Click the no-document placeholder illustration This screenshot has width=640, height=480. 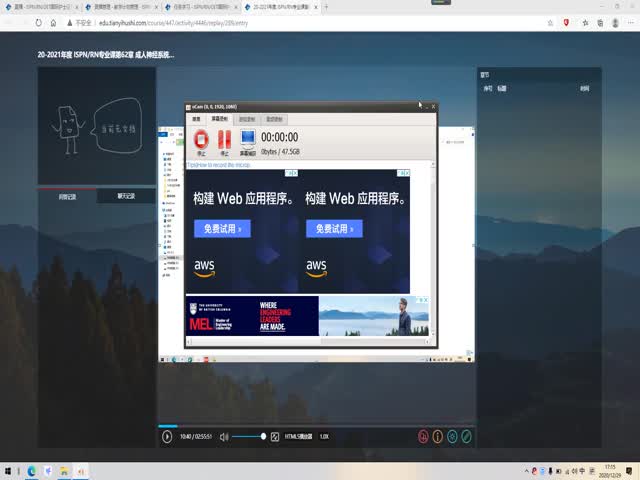(96, 125)
